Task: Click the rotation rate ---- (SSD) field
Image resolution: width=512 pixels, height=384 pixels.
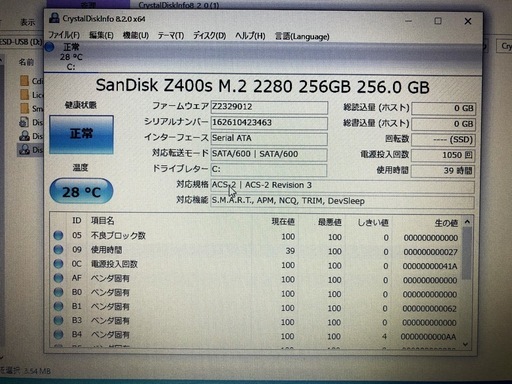Action: (444, 140)
